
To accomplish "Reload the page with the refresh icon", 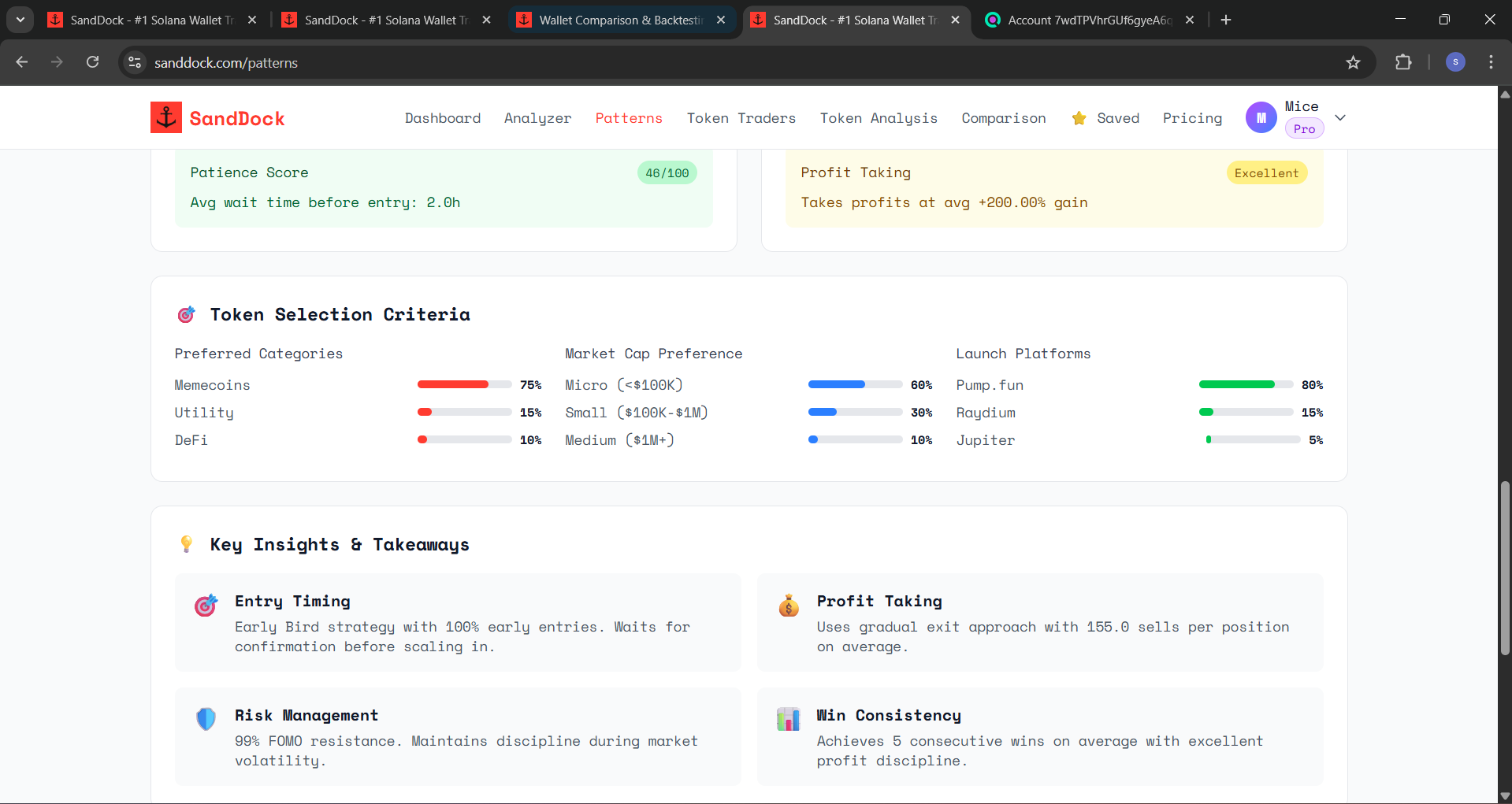I will [93, 62].
